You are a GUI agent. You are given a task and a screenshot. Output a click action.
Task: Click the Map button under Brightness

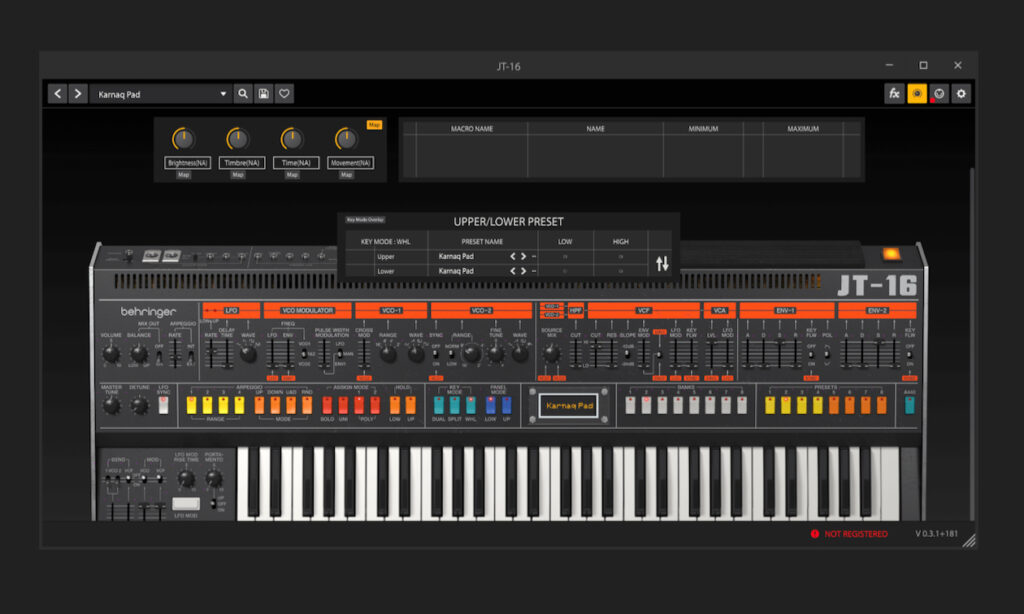184,174
